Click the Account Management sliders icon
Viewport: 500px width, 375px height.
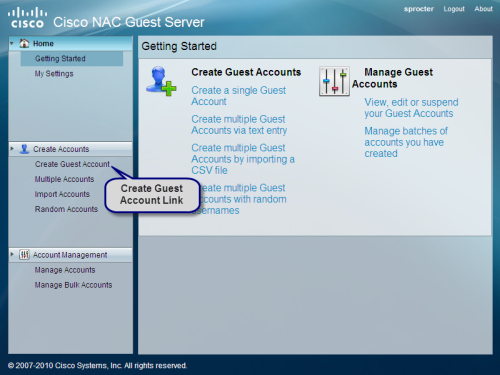coord(24,255)
